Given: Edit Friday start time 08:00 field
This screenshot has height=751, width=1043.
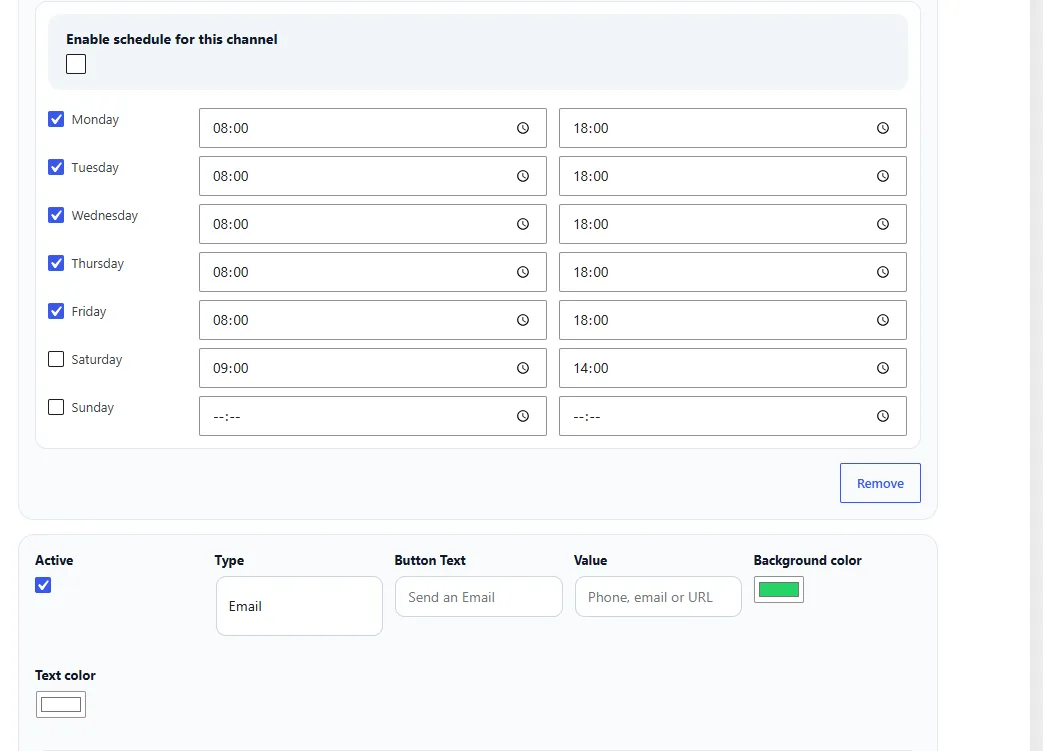Looking at the screenshot, I should 372,319.
